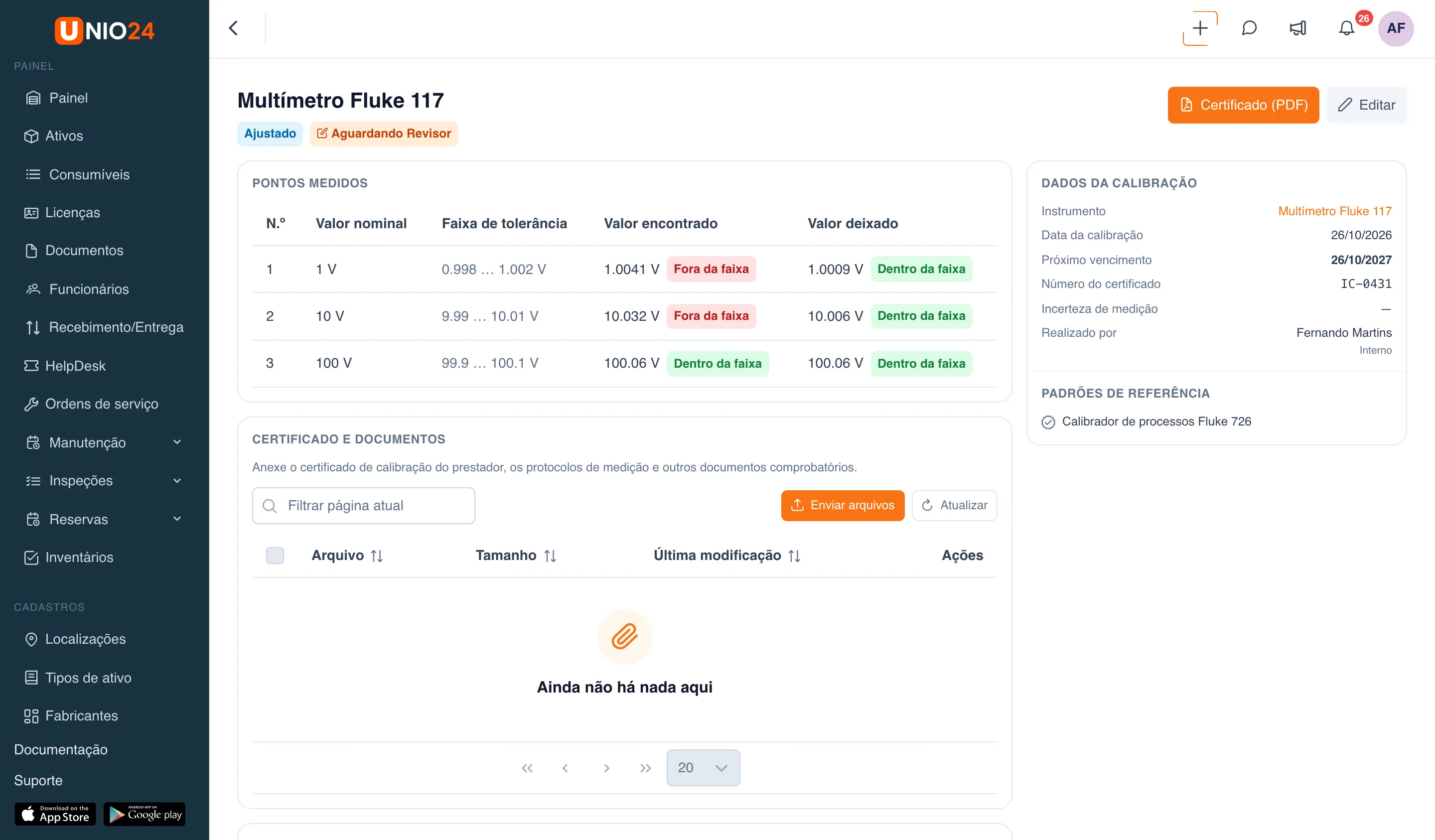Go to first page of files
1435x840 pixels.
click(527, 768)
